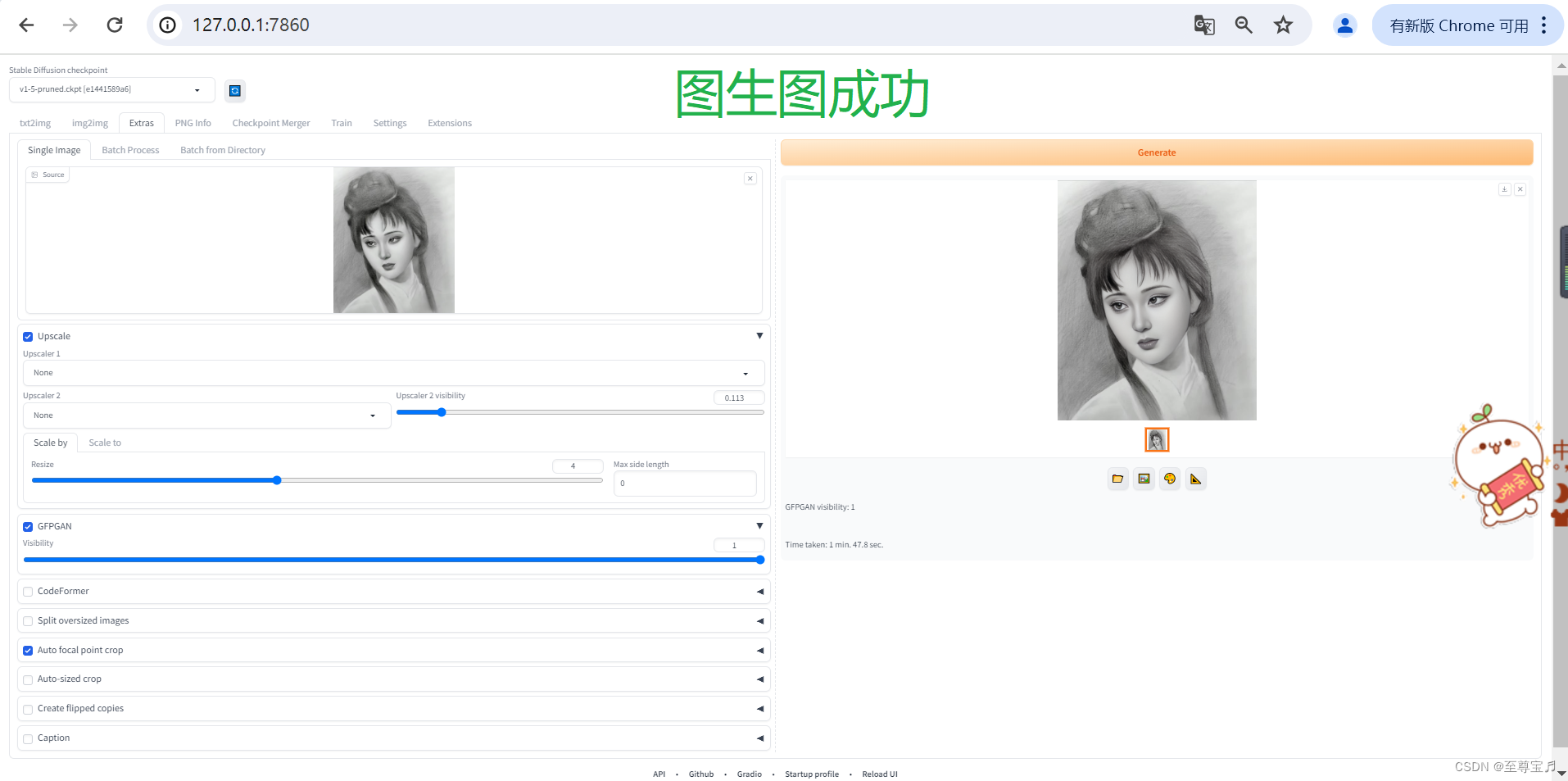
Task: Open the Train tab
Action: pos(342,123)
